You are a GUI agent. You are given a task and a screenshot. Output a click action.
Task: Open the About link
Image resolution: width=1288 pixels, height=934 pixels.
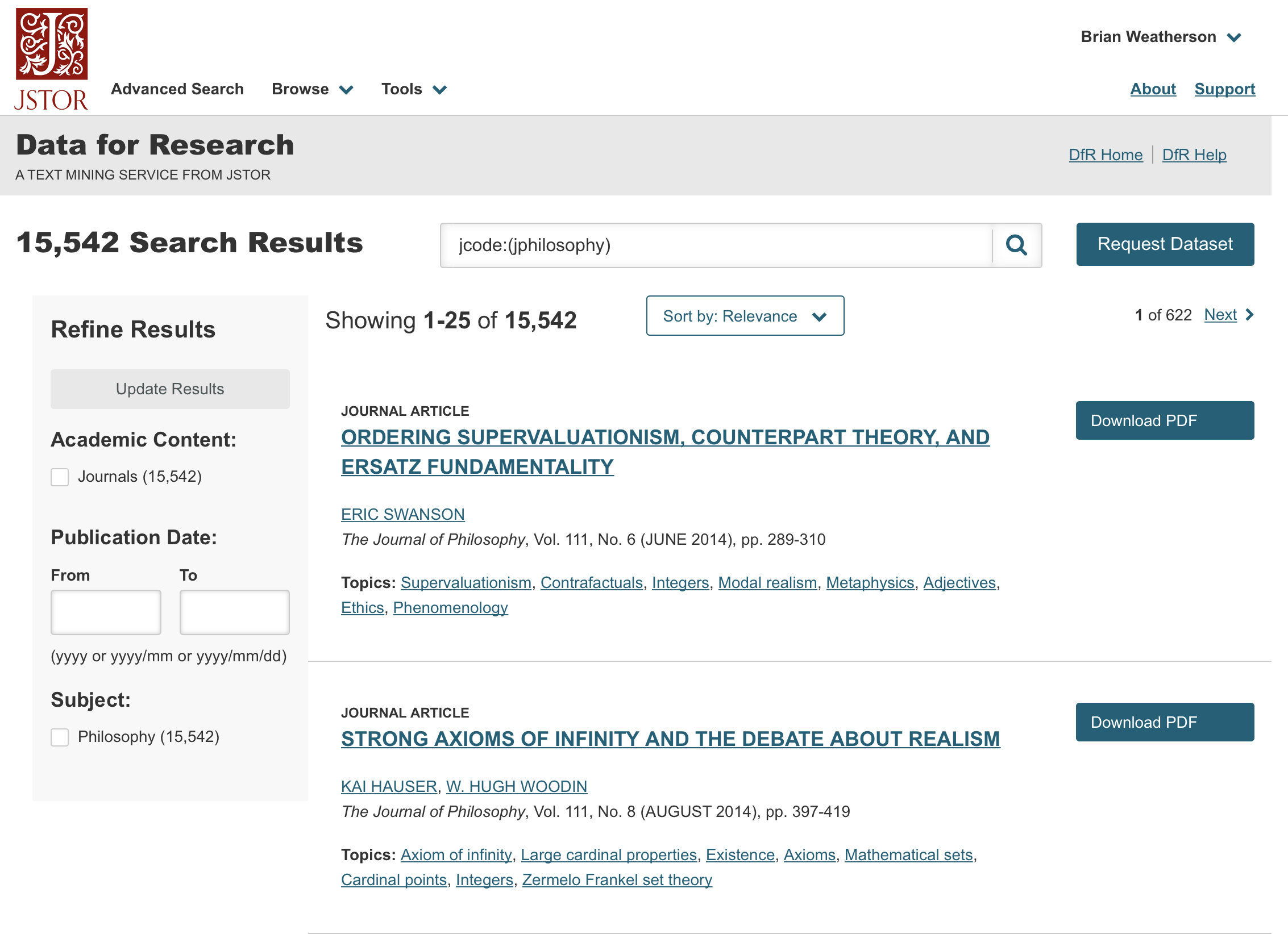1153,89
